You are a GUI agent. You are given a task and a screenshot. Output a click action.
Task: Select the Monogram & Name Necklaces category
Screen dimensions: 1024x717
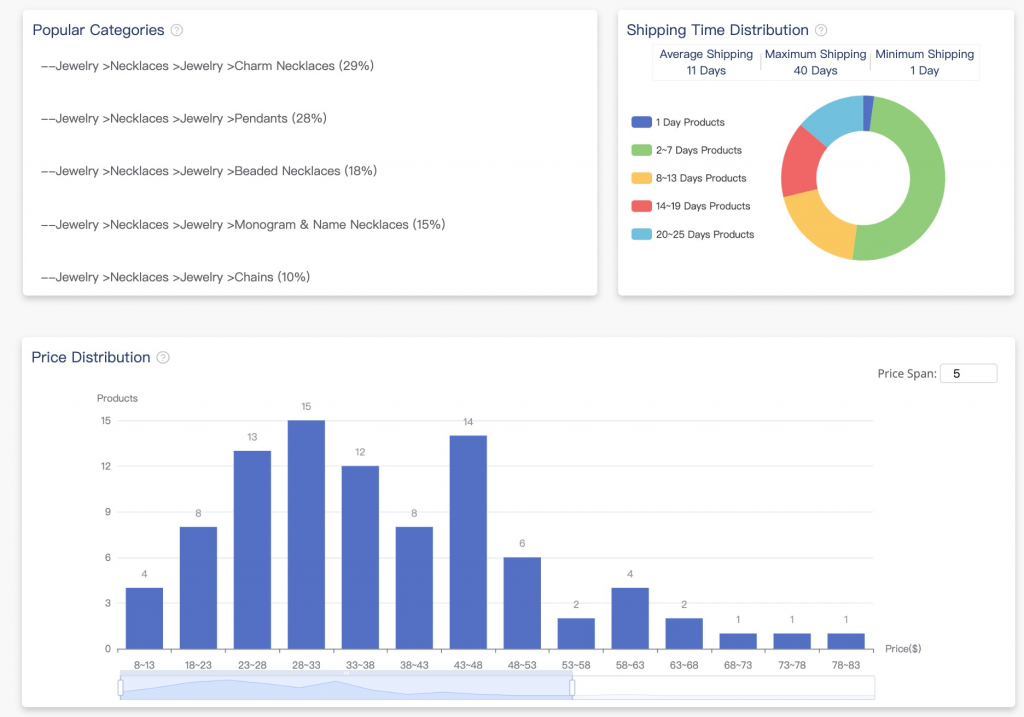[243, 224]
